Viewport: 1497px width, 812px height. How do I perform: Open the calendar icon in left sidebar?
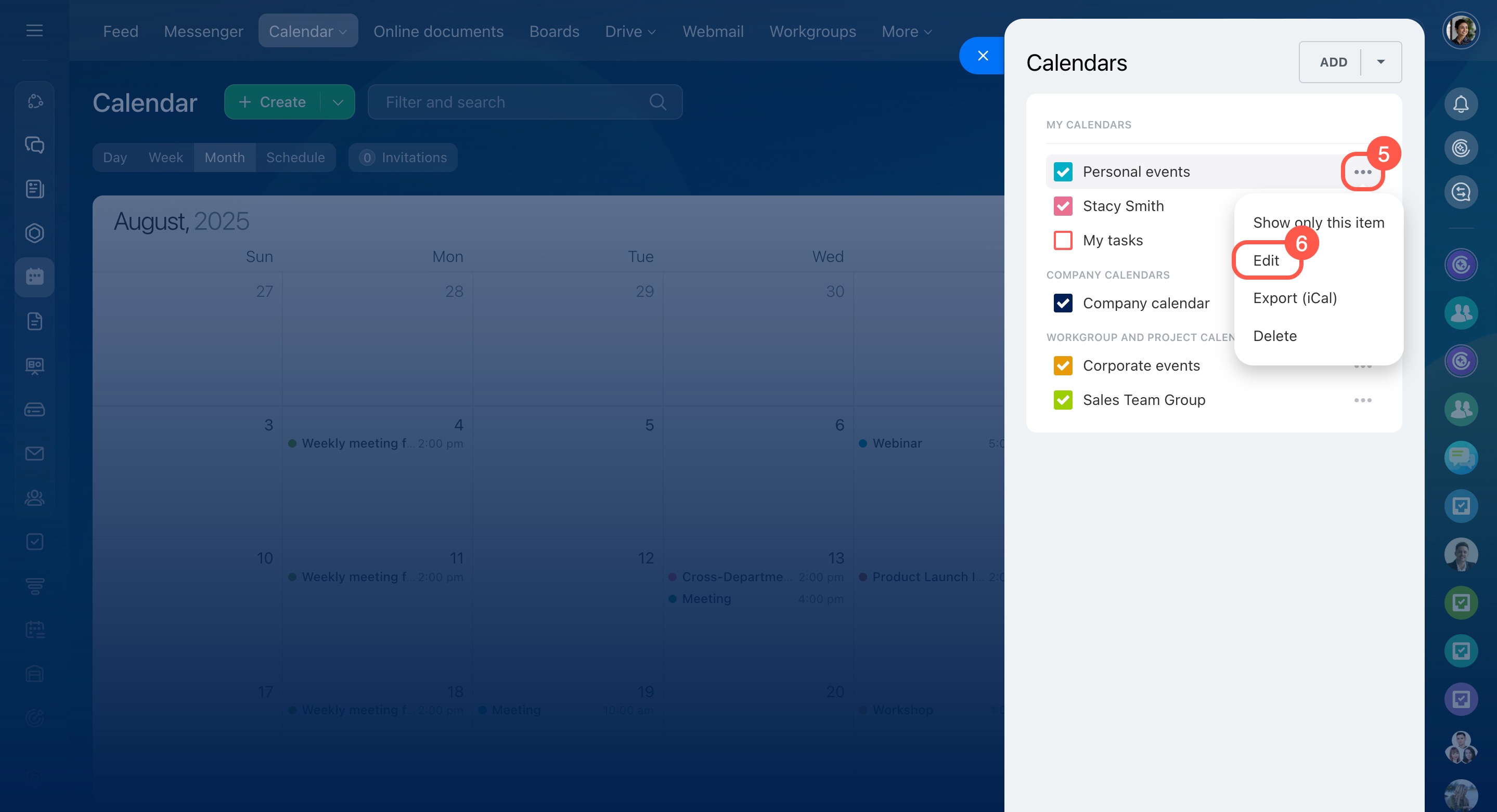pos(34,277)
